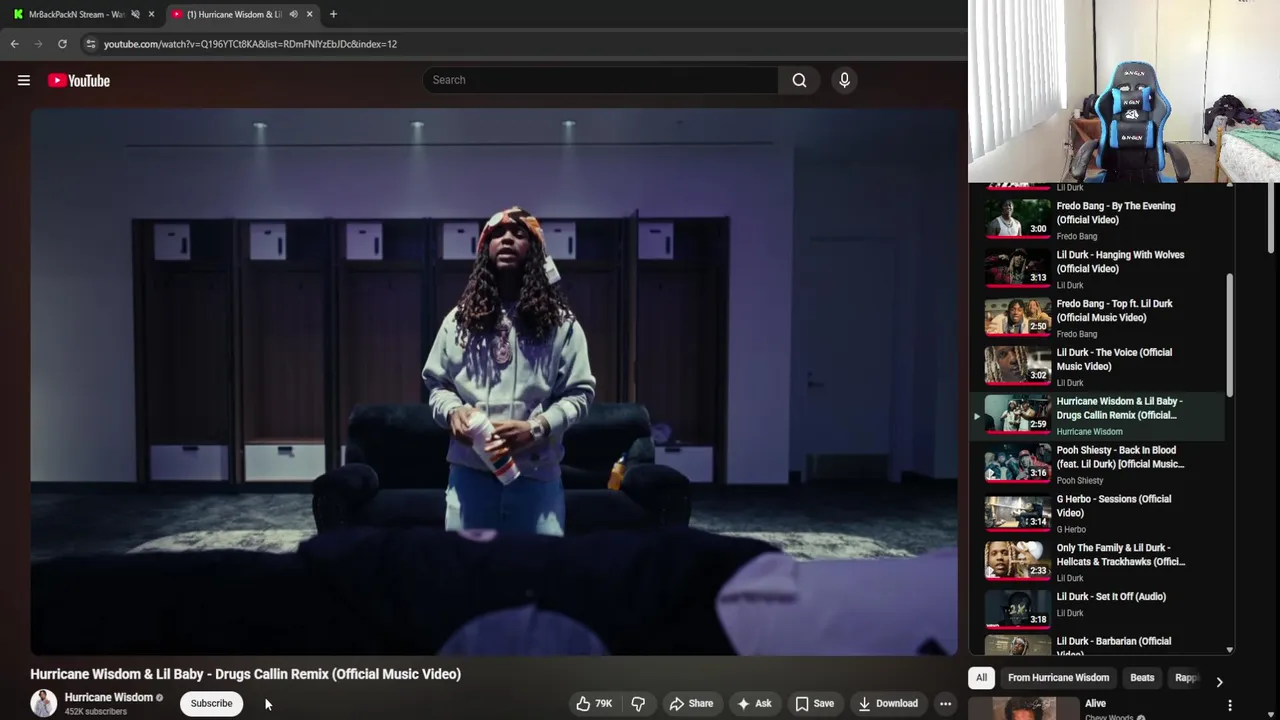
Task: Open the Alive recommended video title
Action: click(x=1095, y=704)
